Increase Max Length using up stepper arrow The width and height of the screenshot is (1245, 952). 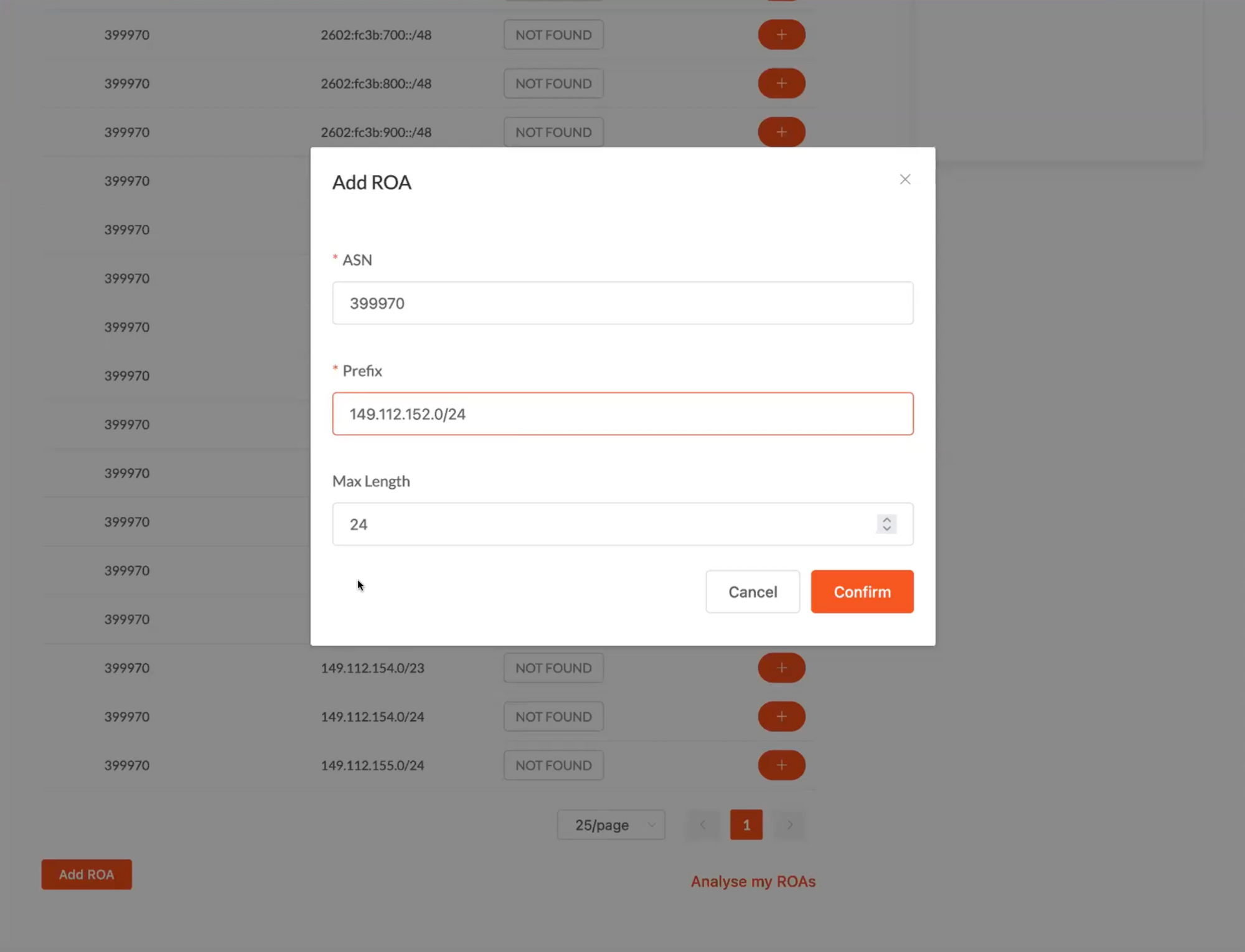click(886, 519)
